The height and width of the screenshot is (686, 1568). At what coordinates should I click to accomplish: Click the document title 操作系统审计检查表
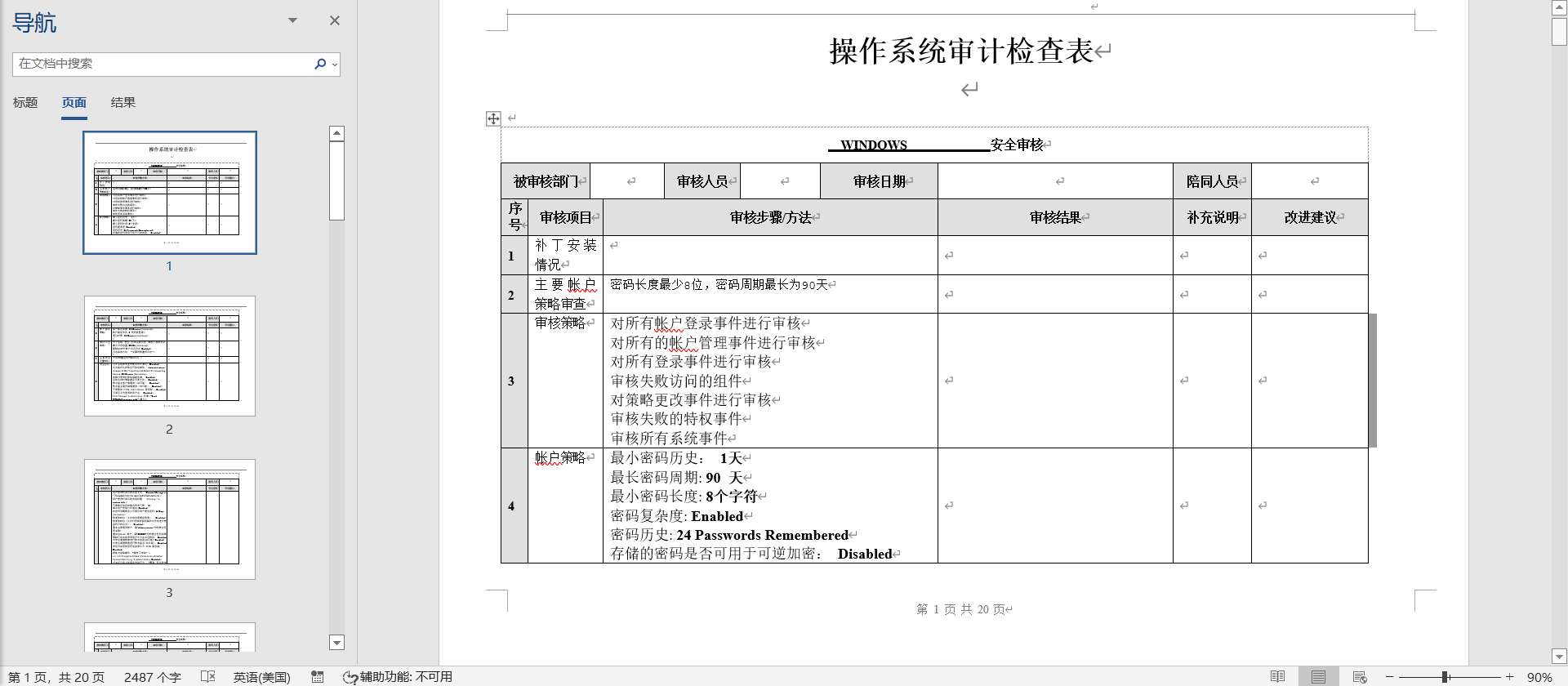point(961,51)
